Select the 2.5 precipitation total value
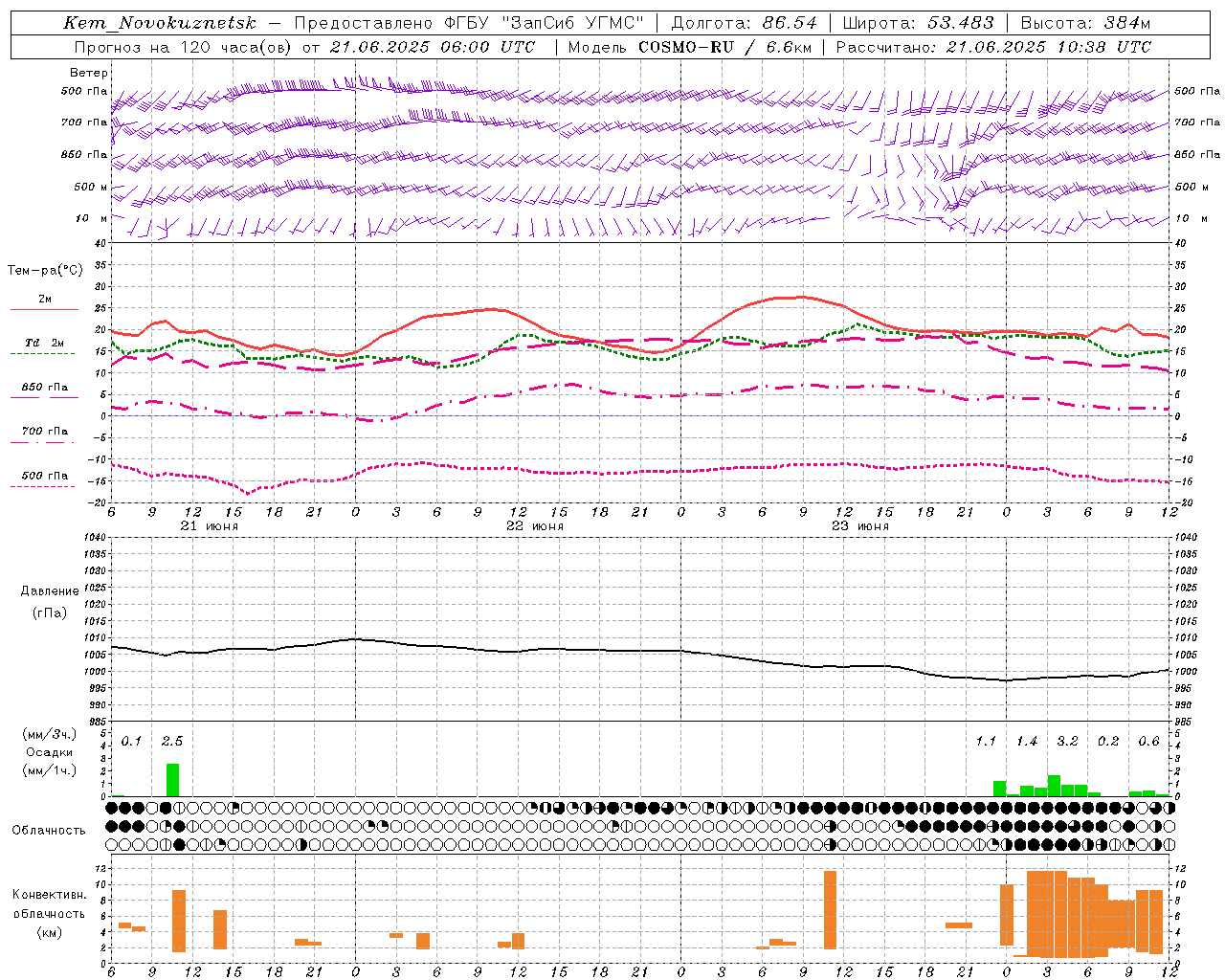Image resolution: width=1225 pixels, height=980 pixels. [172, 741]
